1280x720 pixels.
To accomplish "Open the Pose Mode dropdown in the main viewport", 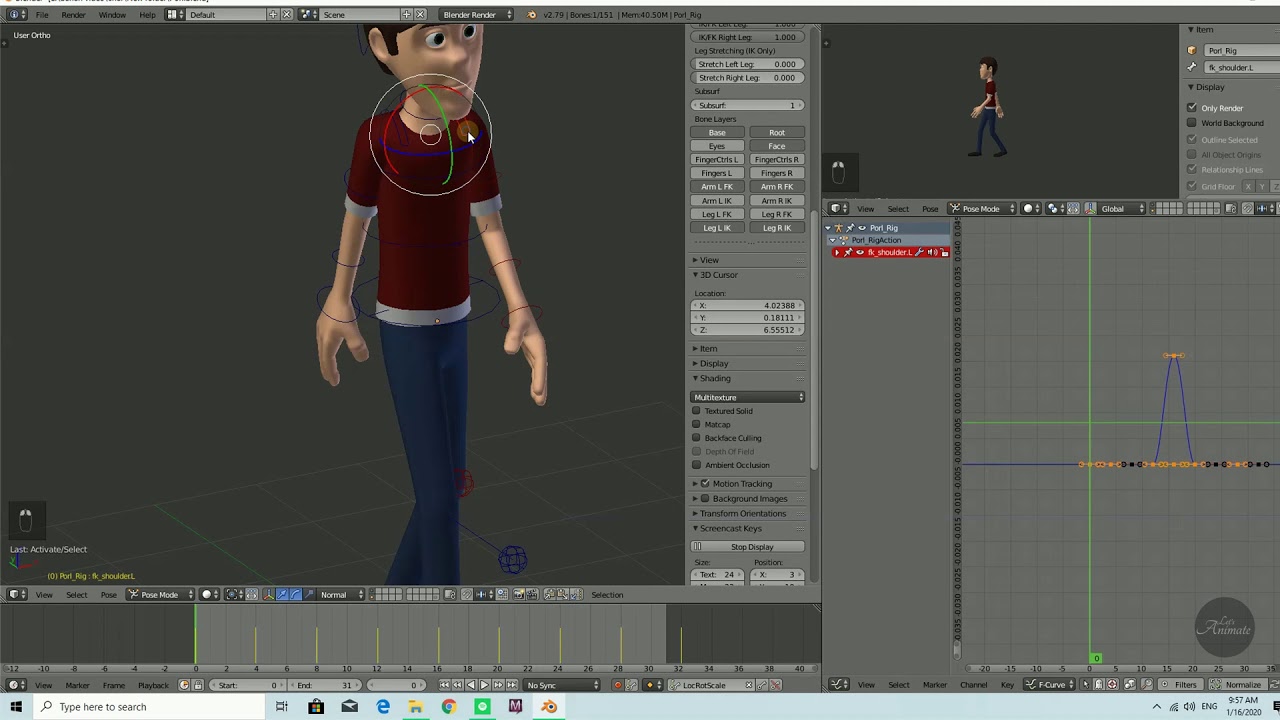I will (x=160, y=595).
